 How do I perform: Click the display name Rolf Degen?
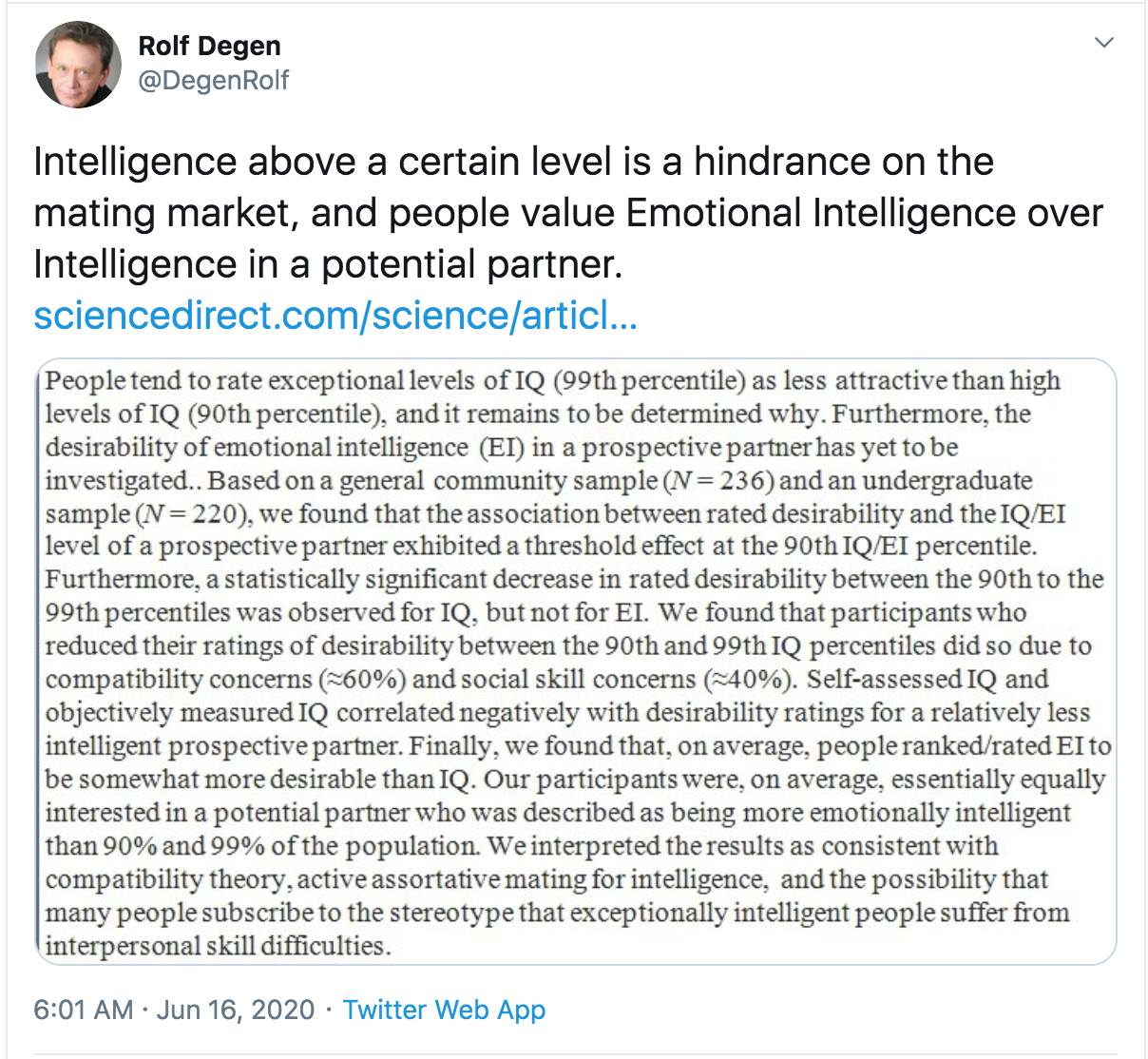coord(209,46)
